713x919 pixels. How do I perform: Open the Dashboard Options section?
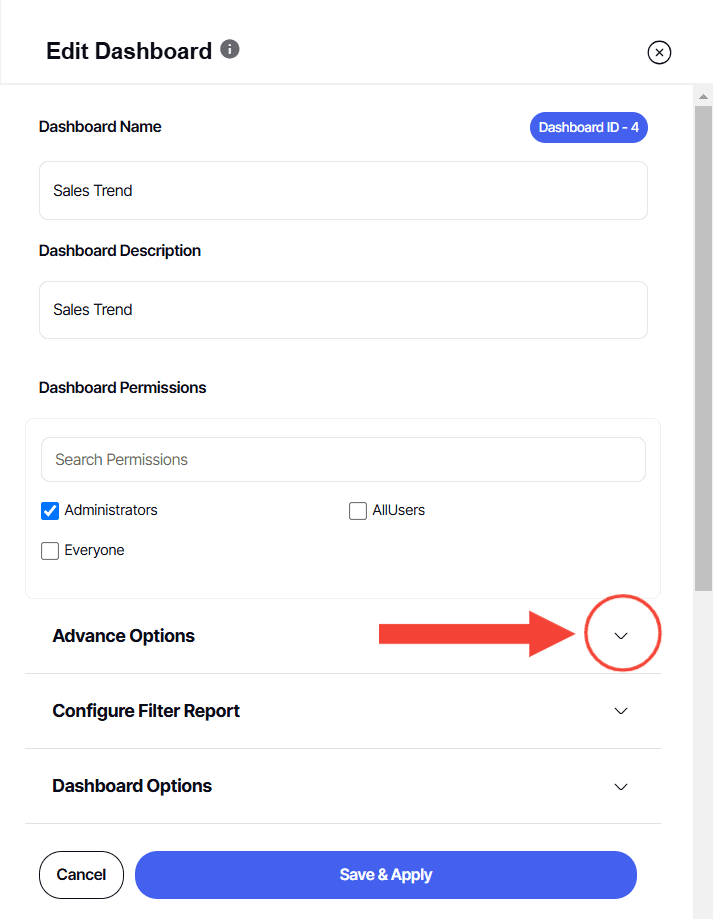[132, 786]
